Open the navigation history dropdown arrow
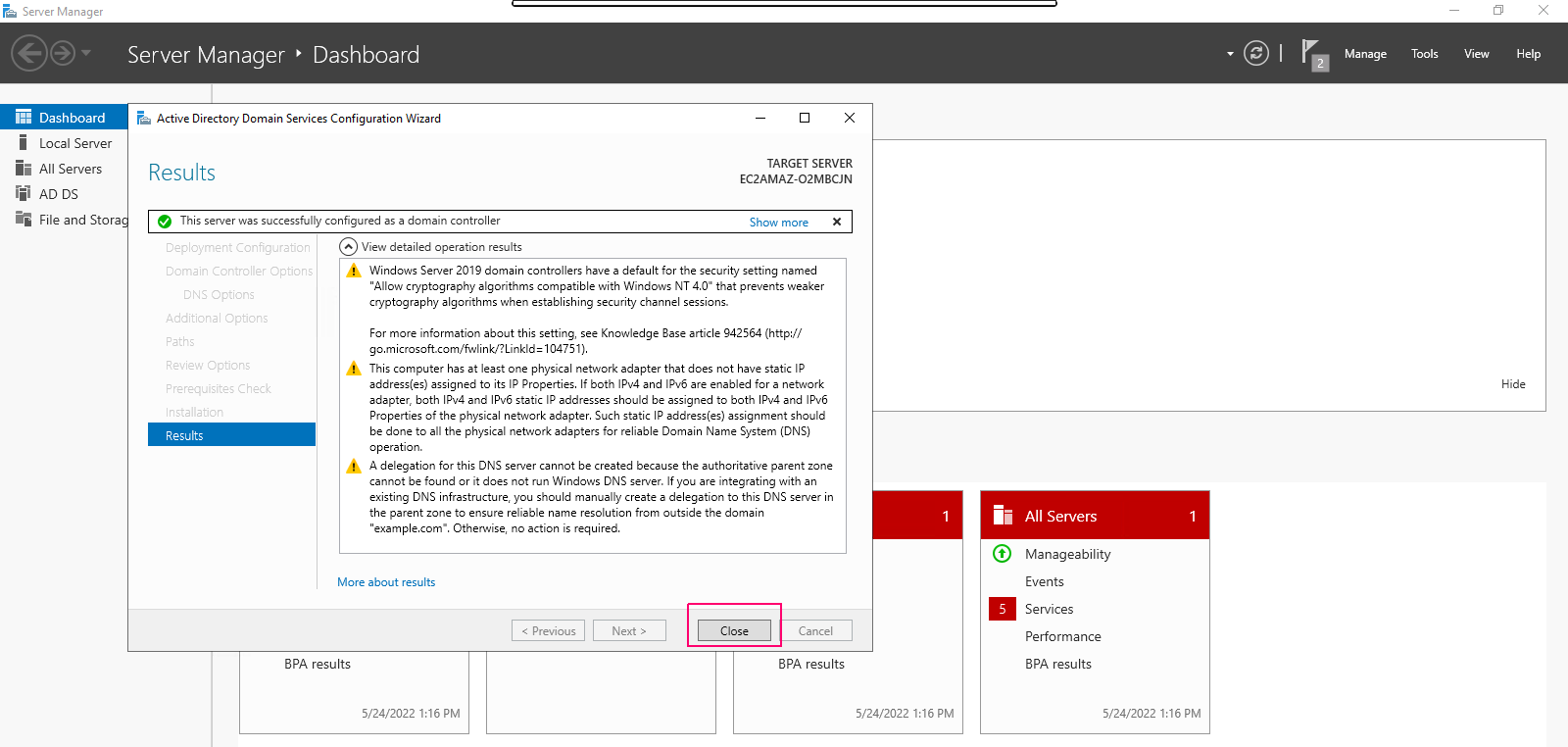 point(86,53)
